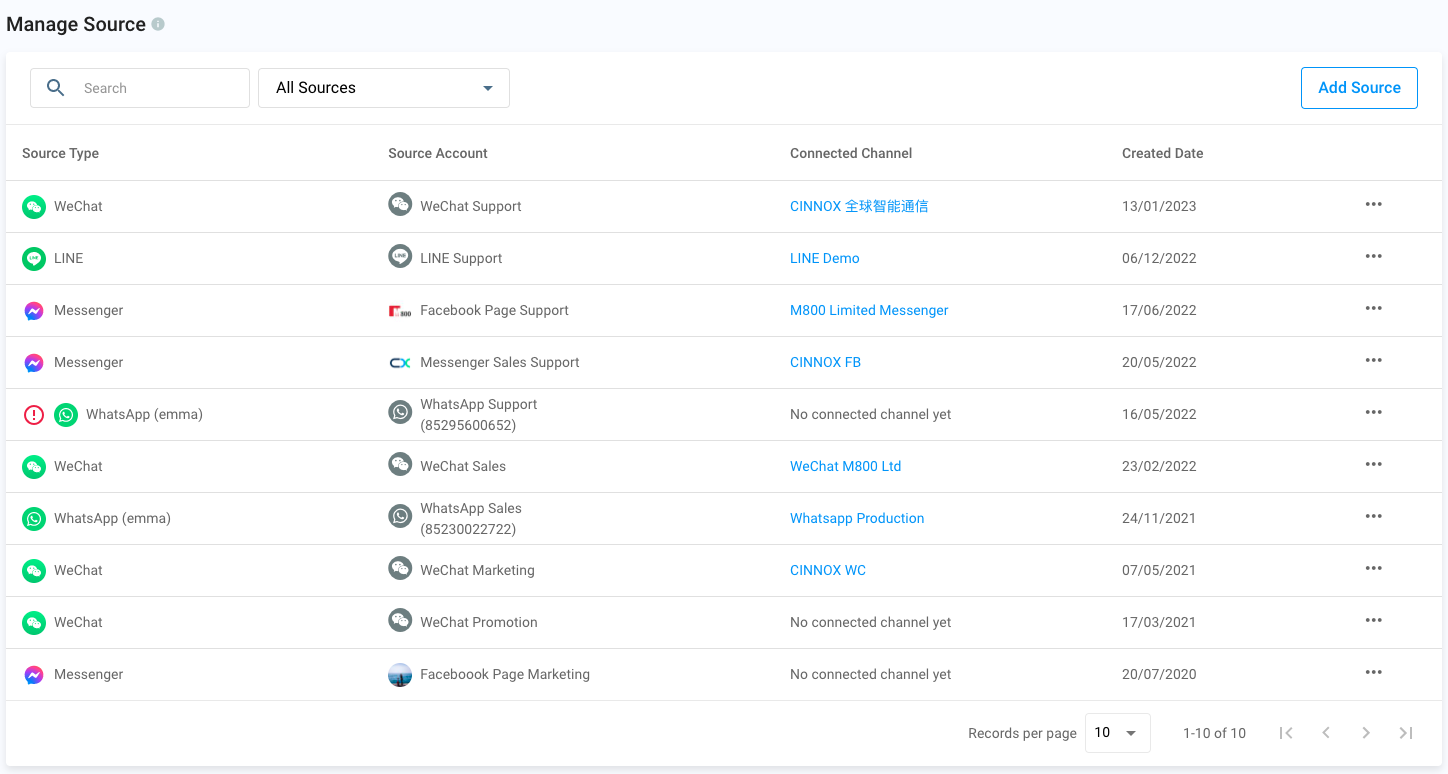Open more options for WeChat Promotion row
Viewport: 1448px width, 774px height.
[1373, 621]
